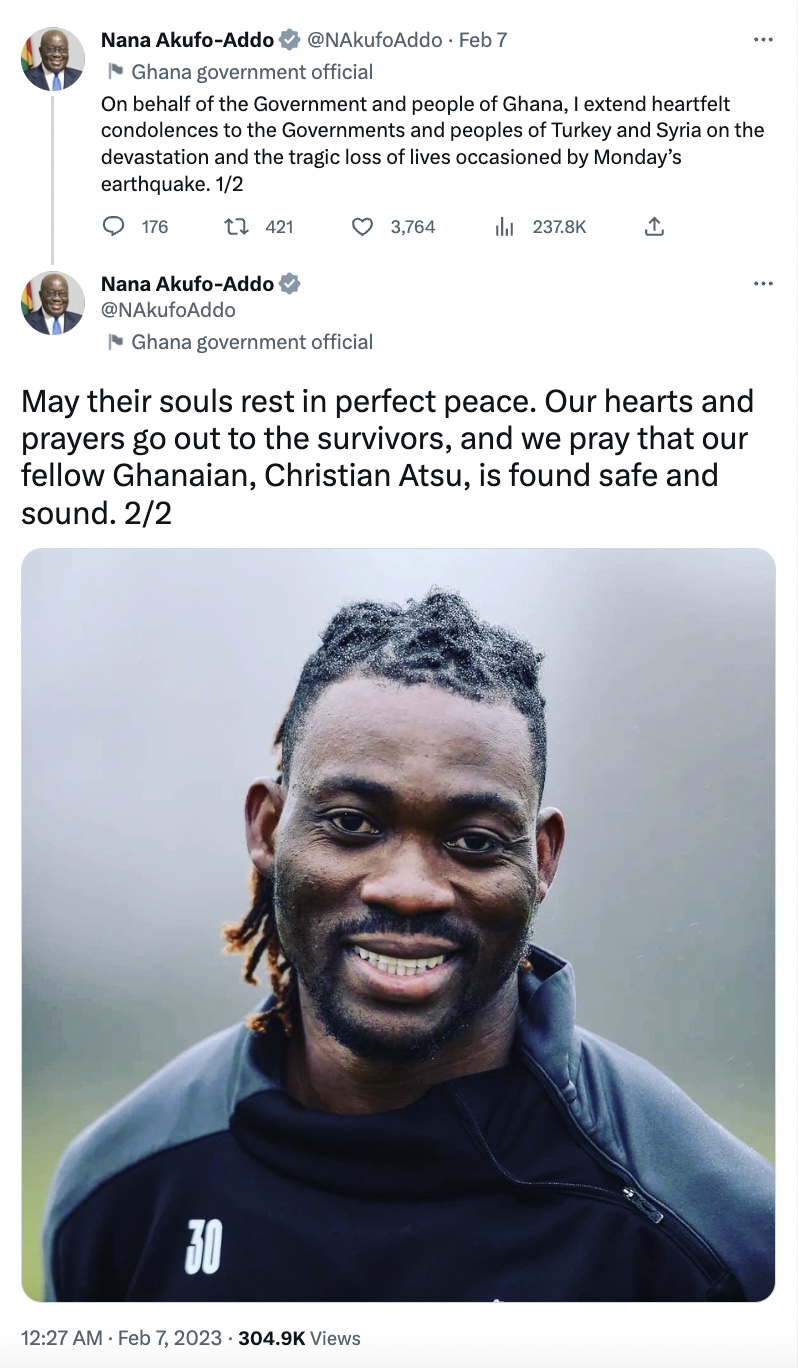Click first Ghana government official label

pos(252,72)
